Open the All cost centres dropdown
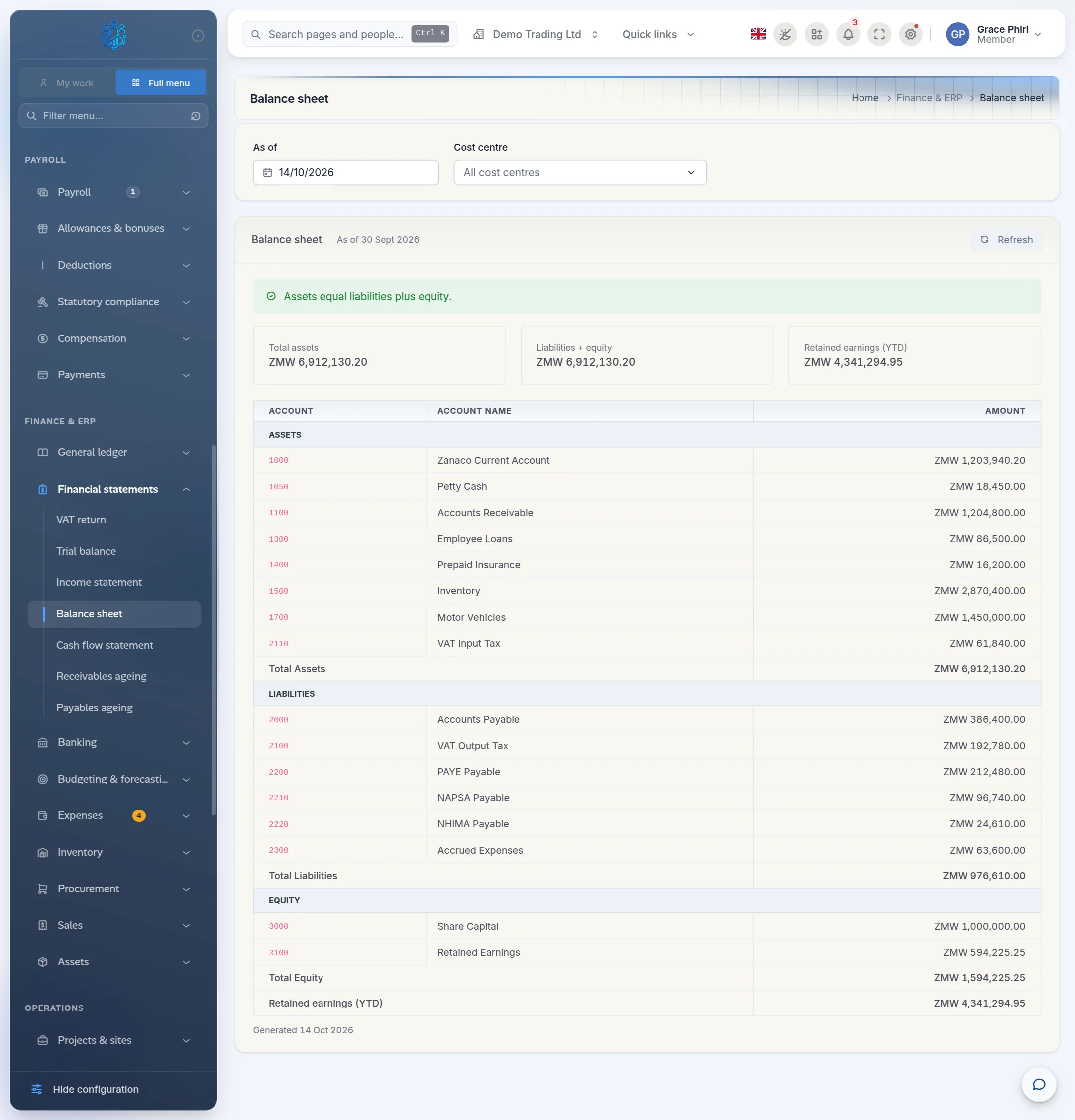This screenshot has height=1120, width=1075. click(580, 173)
